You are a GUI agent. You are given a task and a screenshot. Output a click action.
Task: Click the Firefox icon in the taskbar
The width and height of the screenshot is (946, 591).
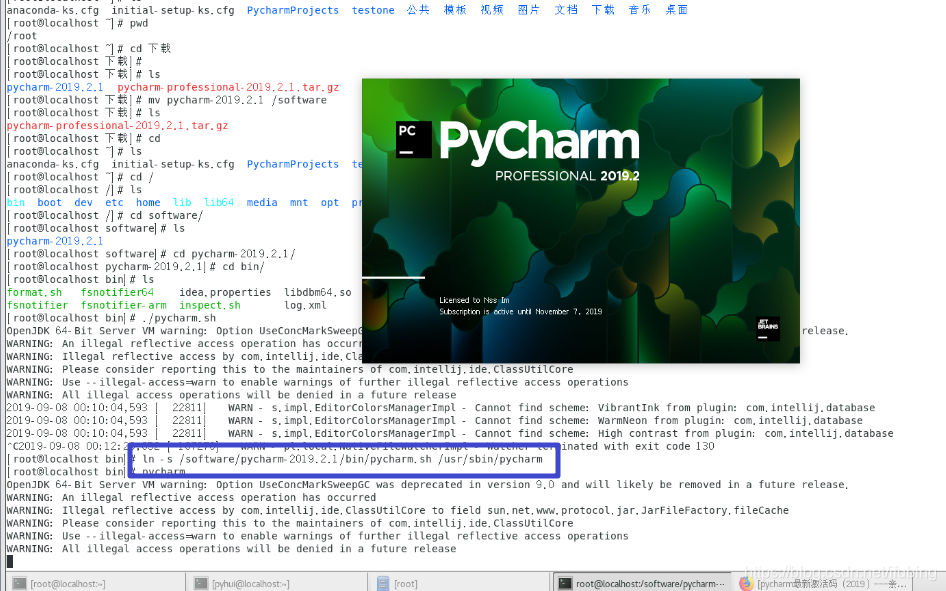[746, 583]
